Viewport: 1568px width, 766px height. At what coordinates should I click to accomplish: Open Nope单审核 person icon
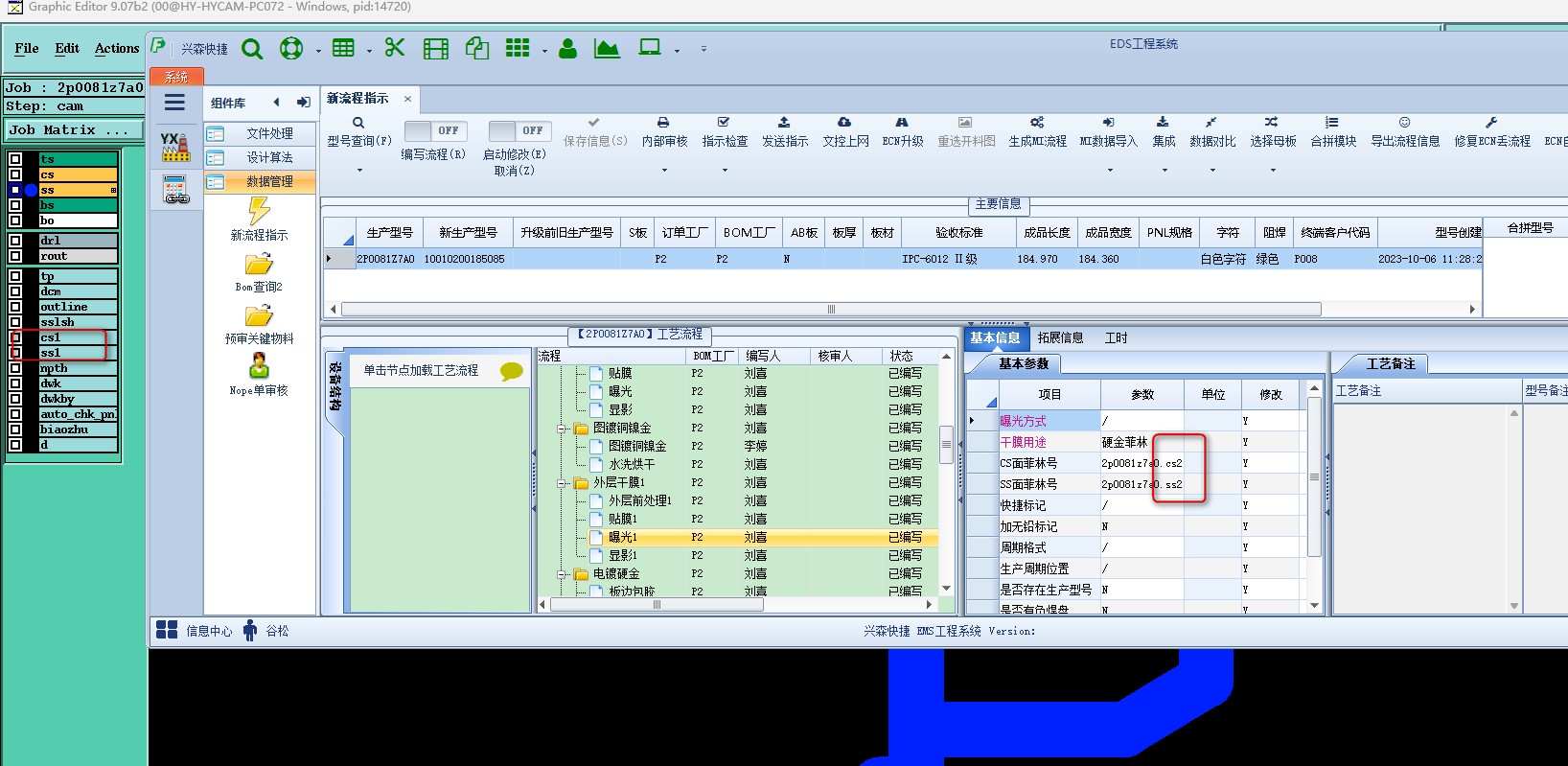[x=259, y=365]
